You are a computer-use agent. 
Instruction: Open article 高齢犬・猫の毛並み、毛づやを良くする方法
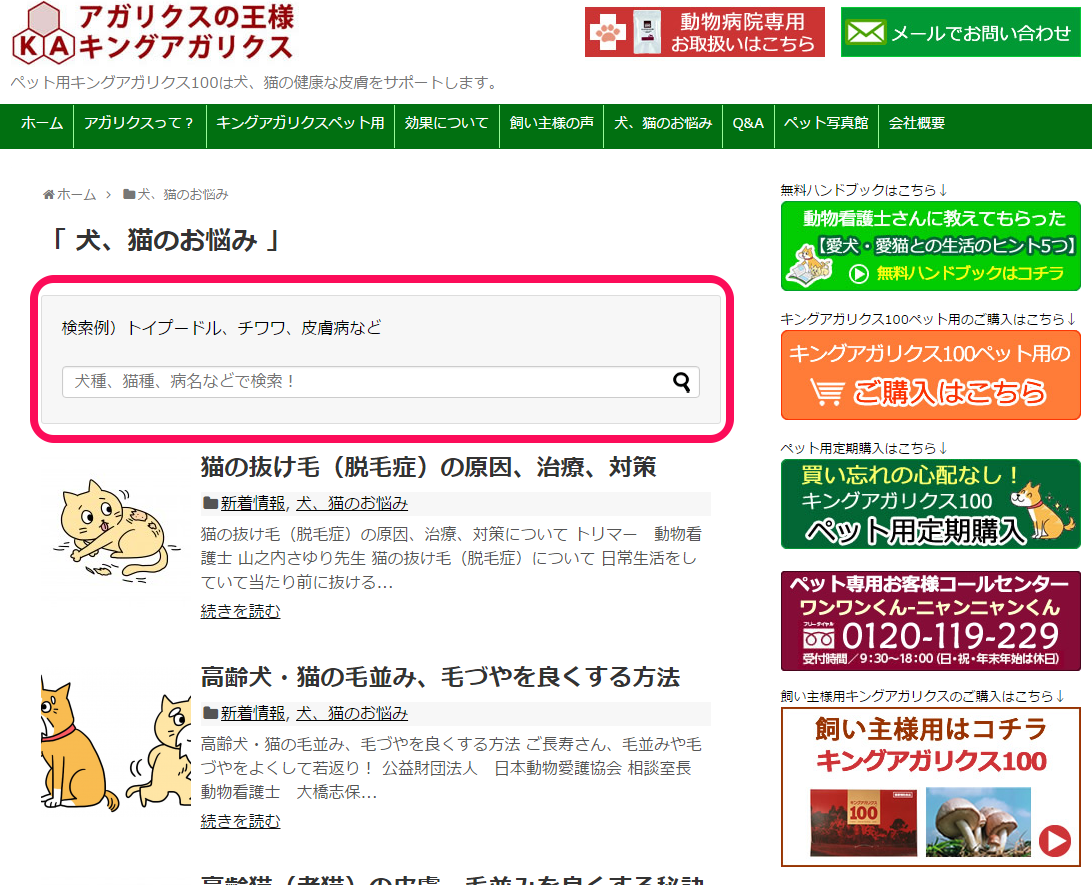[440, 677]
